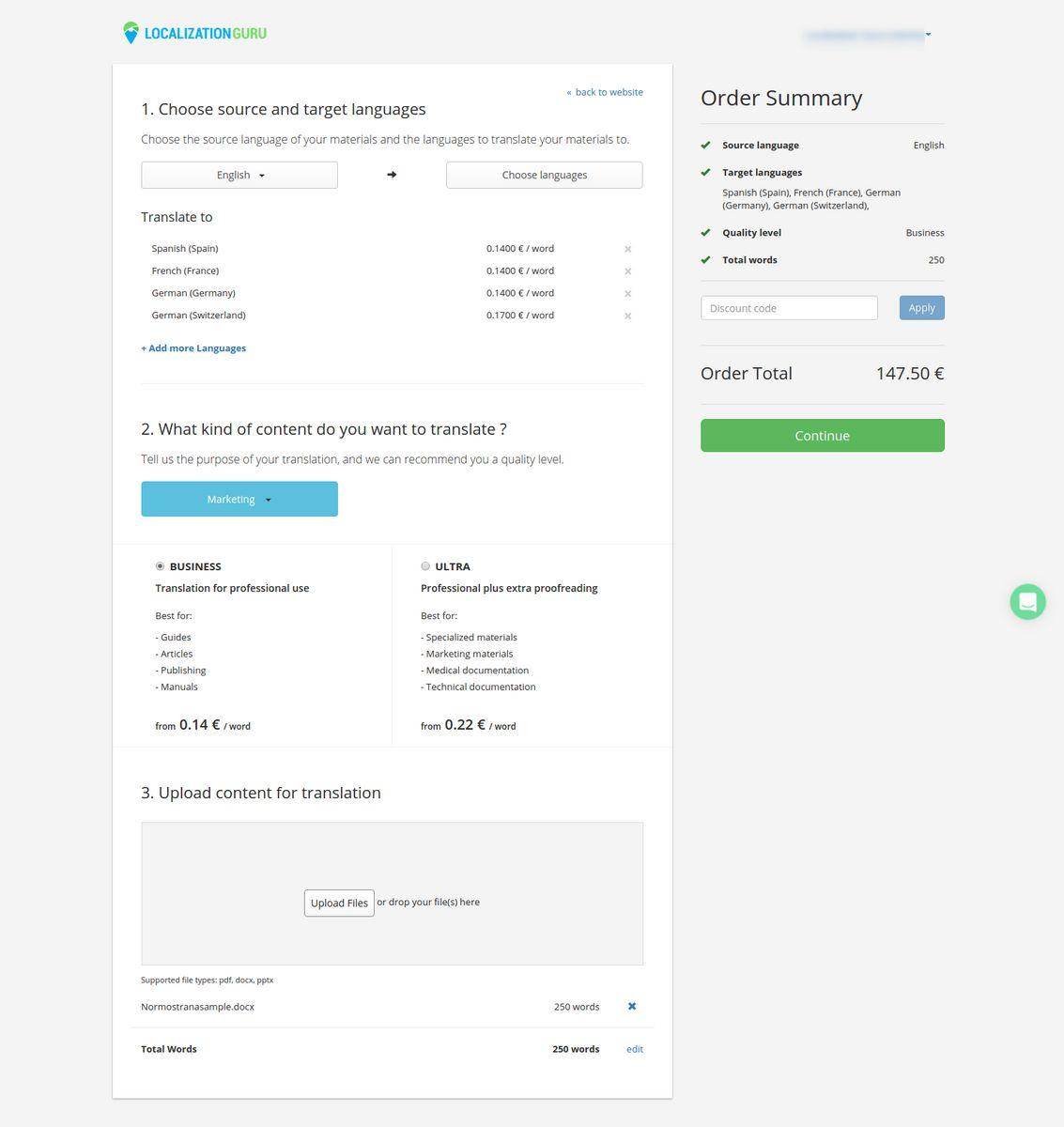Remove Spanish (Spain) from target languages
1064x1127 pixels.
628,249
